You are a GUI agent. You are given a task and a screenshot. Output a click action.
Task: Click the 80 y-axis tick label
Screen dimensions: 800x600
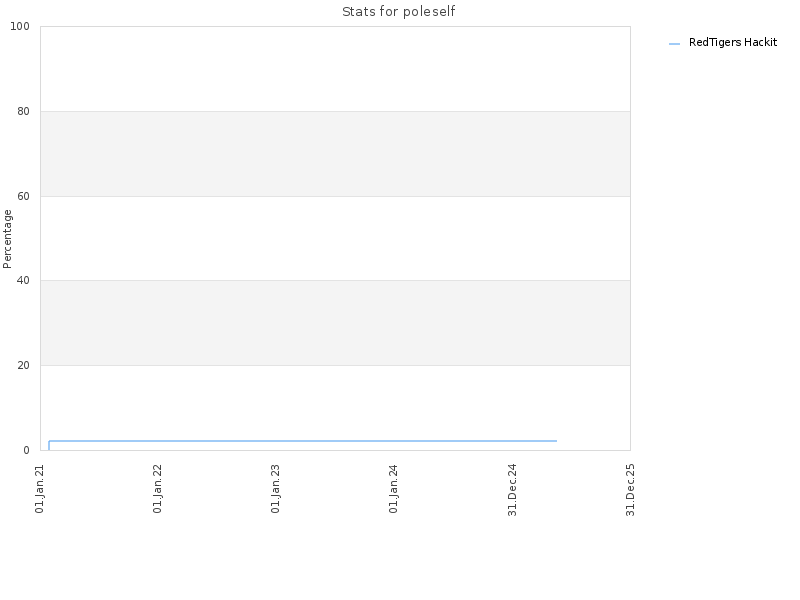point(23,111)
